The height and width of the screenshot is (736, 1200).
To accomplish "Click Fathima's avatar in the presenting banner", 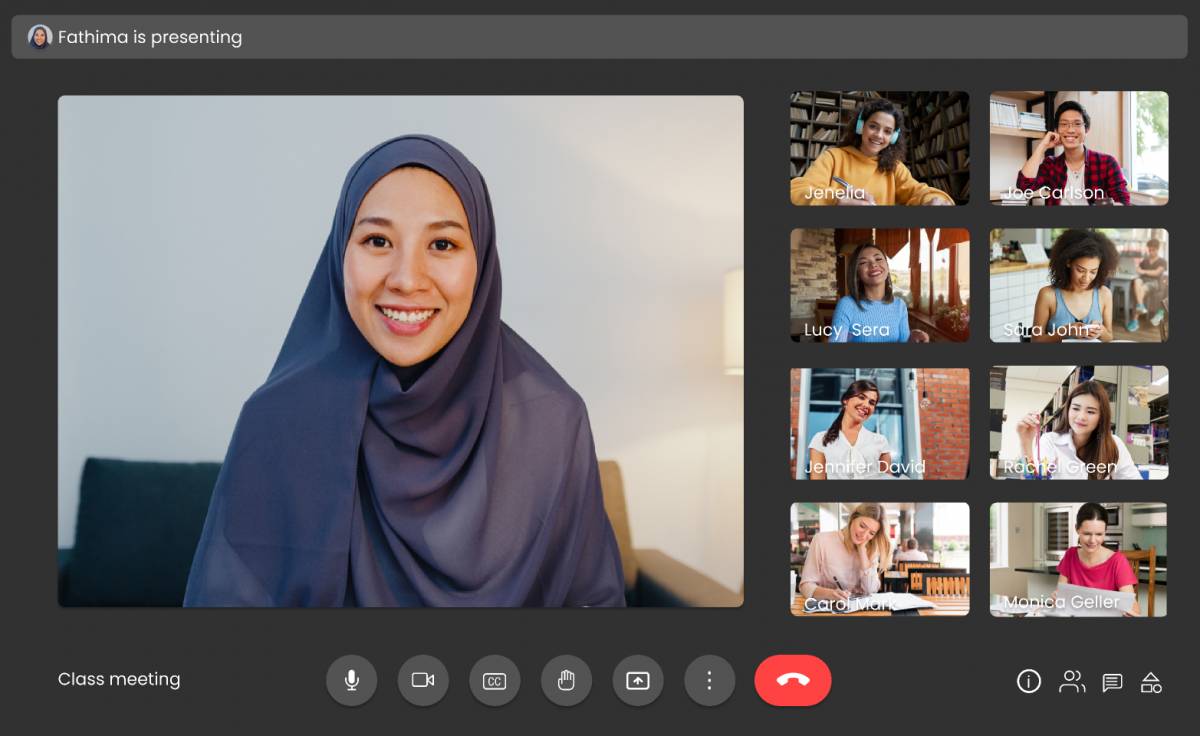I will 39,36.
